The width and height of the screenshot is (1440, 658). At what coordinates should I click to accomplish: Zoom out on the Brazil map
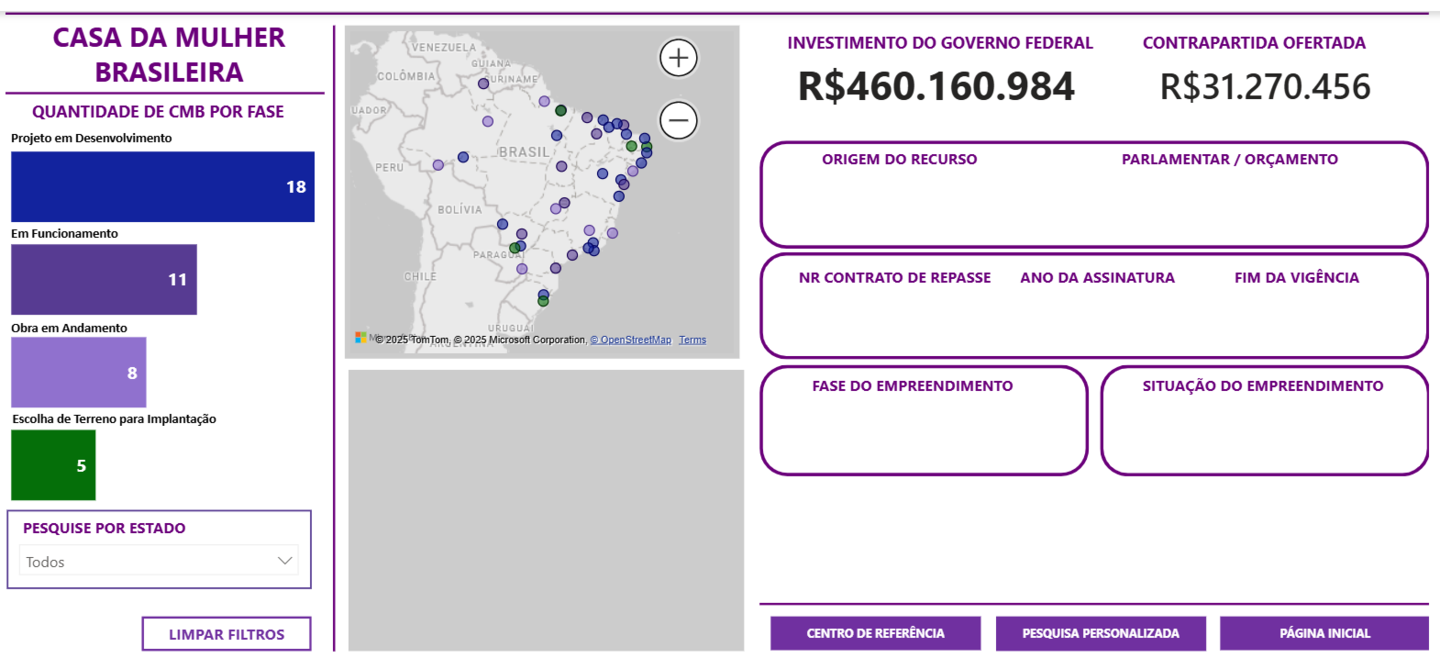[678, 121]
